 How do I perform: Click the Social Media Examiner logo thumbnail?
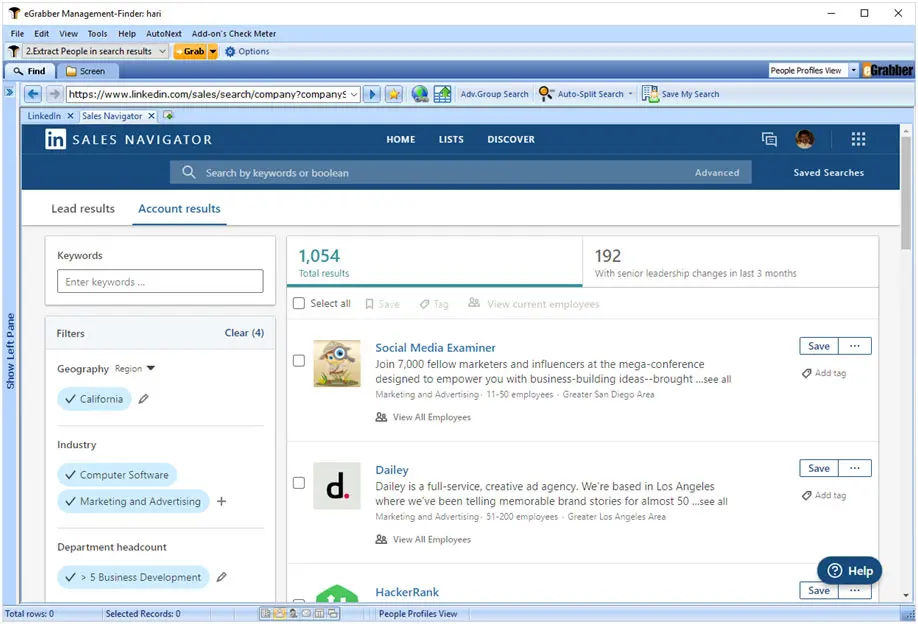point(337,364)
